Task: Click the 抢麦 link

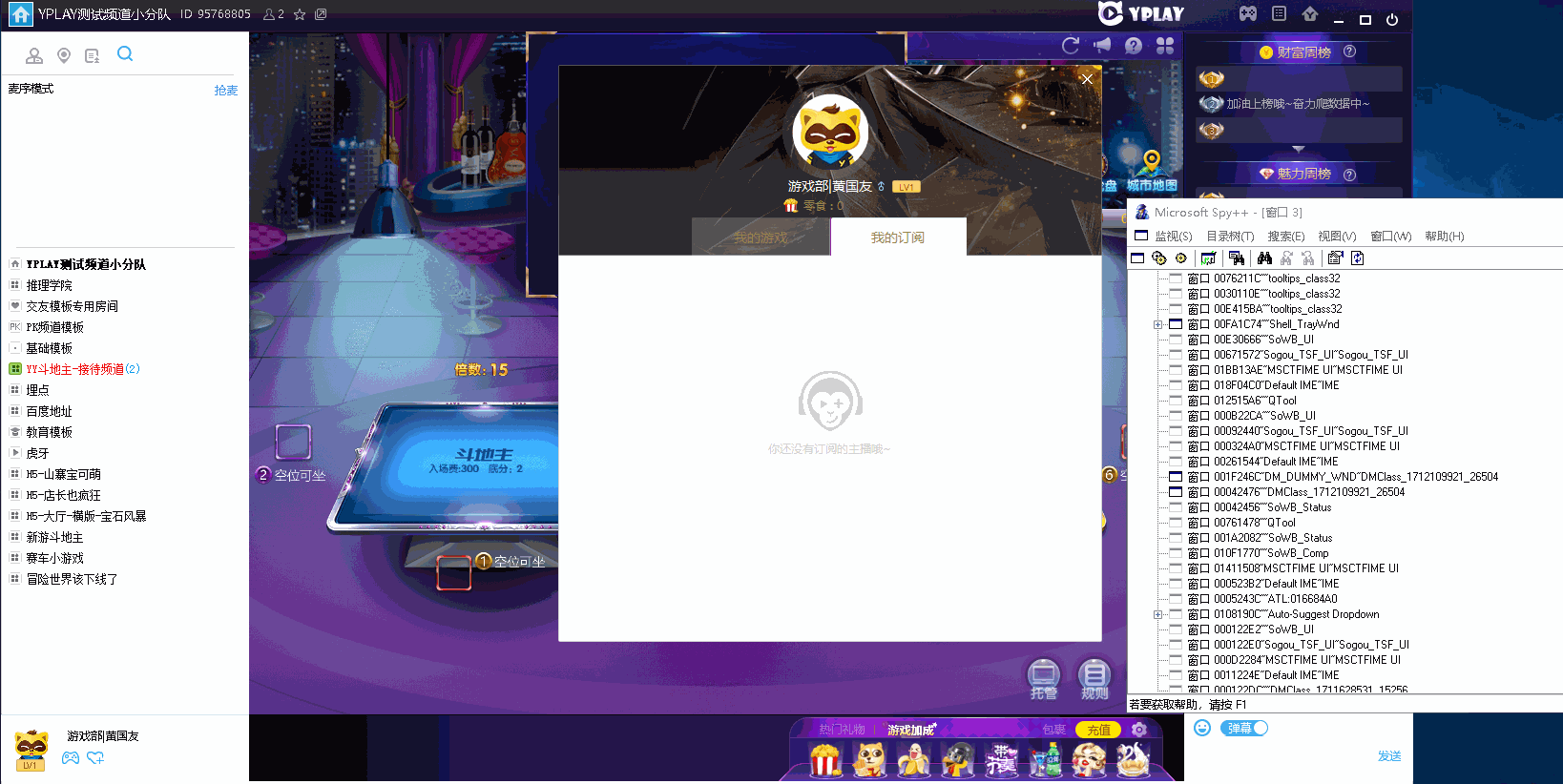Action: [226, 91]
